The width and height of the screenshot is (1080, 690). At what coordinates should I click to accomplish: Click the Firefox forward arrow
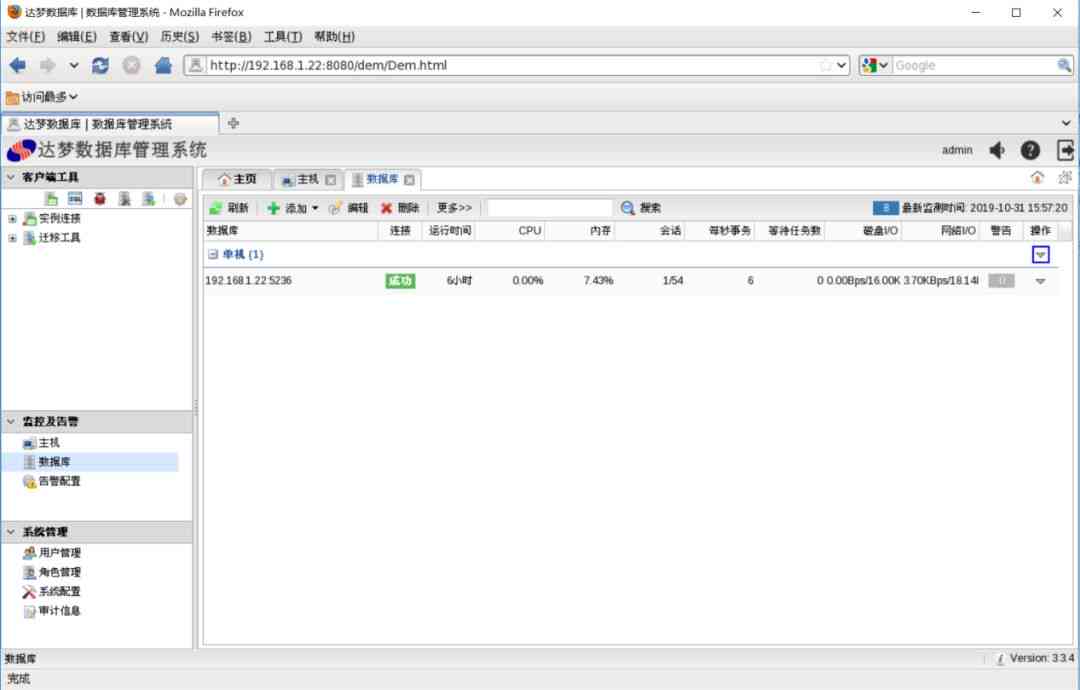(x=48, y=65)
